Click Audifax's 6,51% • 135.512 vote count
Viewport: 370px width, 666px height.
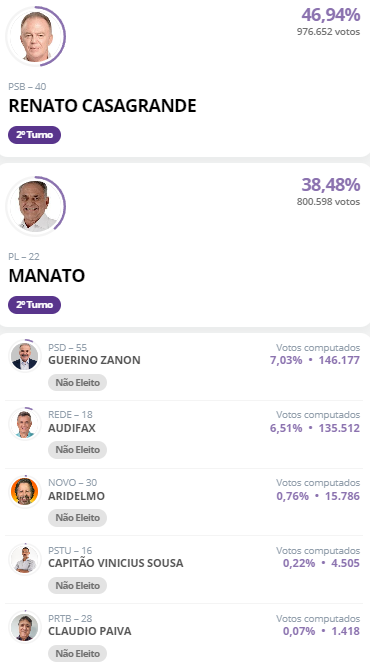(315, 428)
